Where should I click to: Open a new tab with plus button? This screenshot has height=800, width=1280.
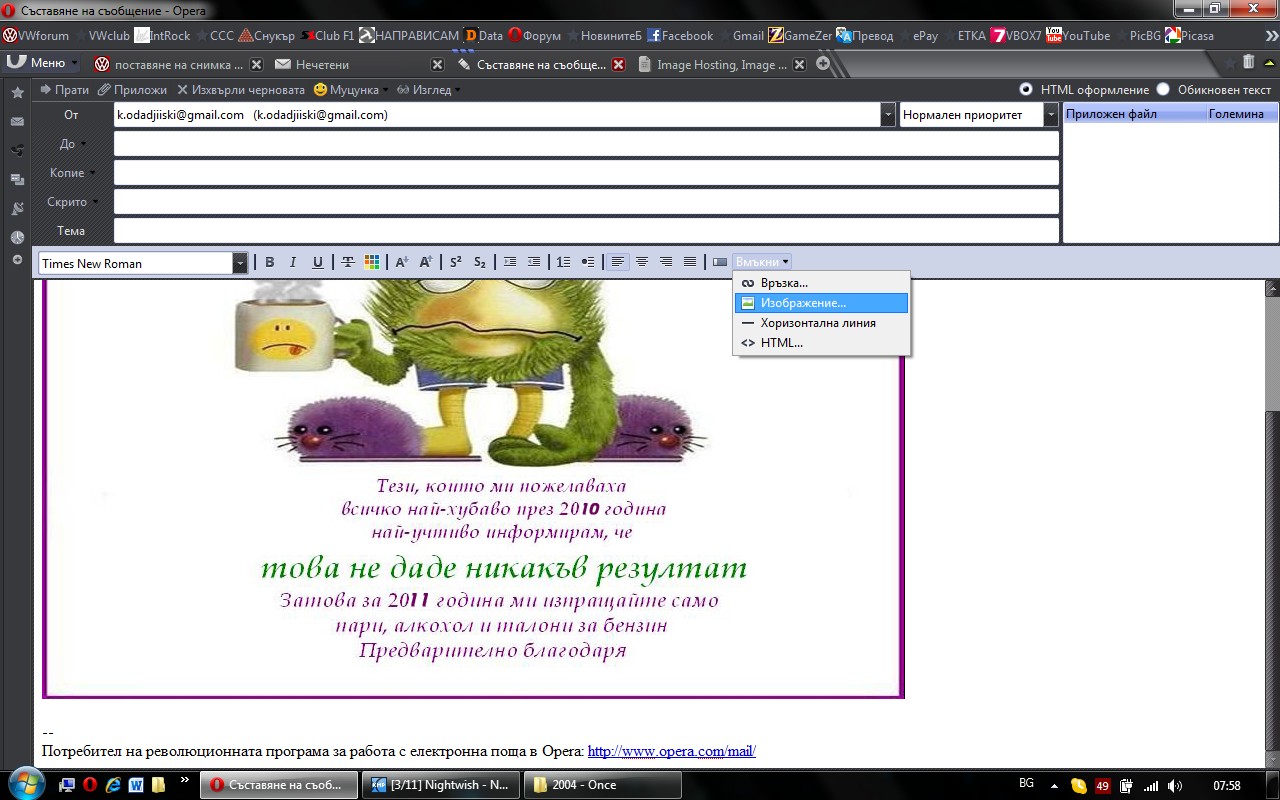(x=823, y=63)
